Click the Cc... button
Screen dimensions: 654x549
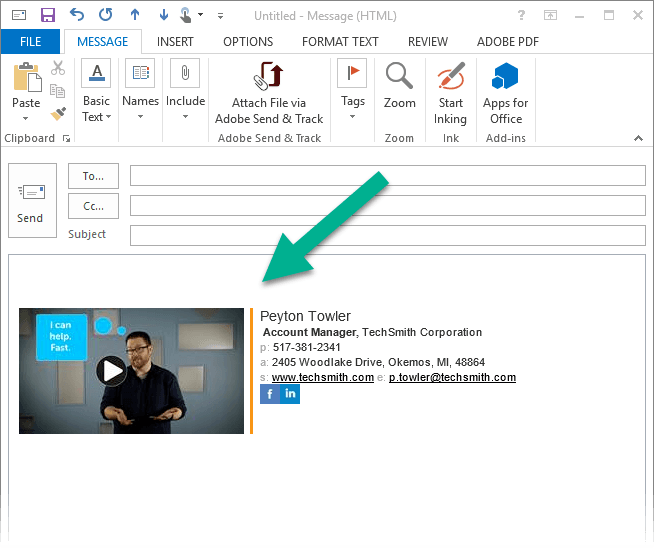point(93,206)
